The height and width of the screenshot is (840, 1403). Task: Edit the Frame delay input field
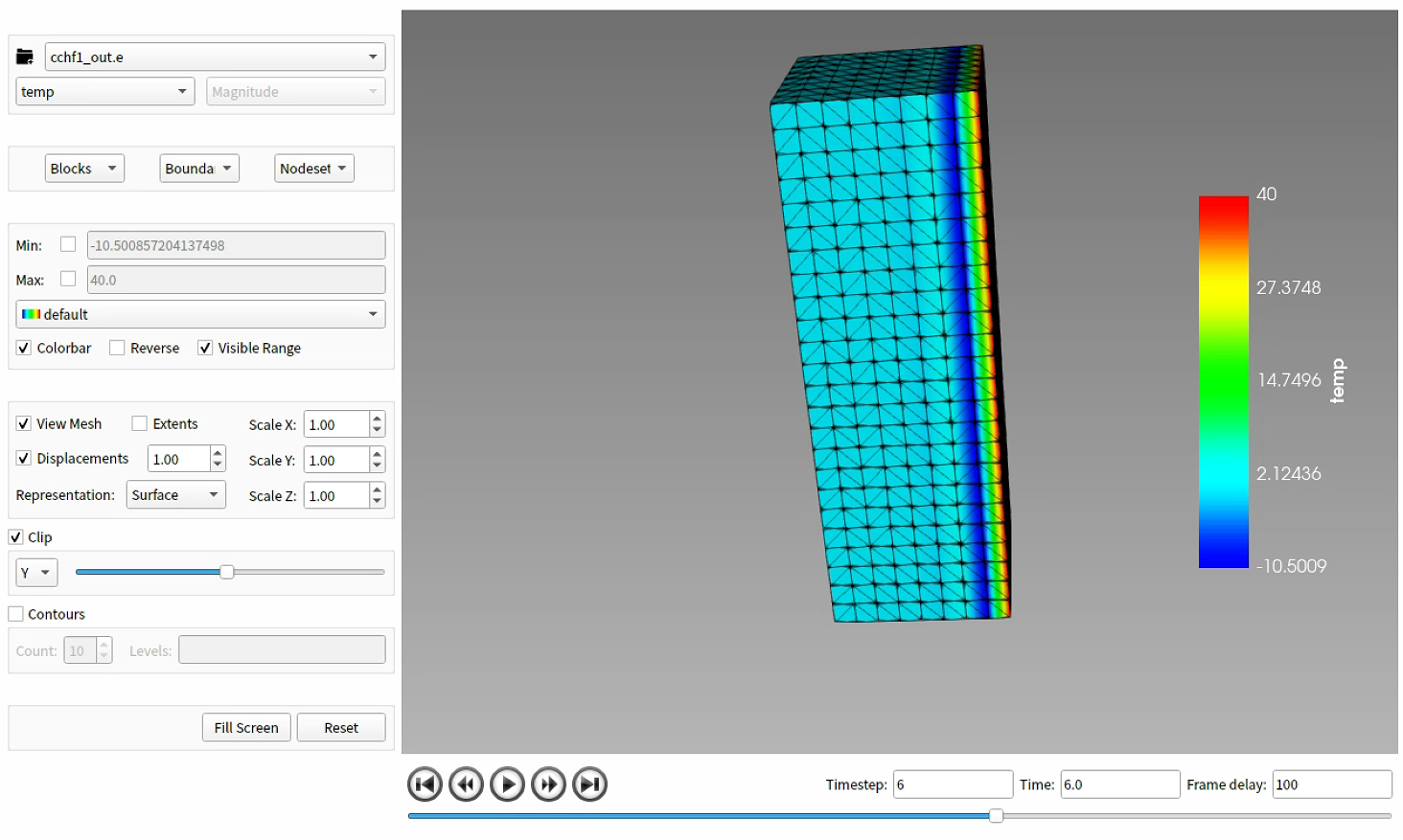1331,783
